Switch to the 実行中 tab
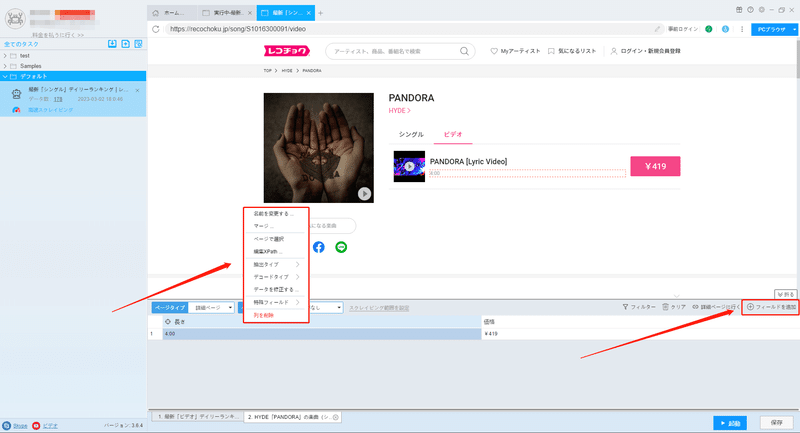The height and width of the screenshot is (433, 800). (x=228, y=13)
